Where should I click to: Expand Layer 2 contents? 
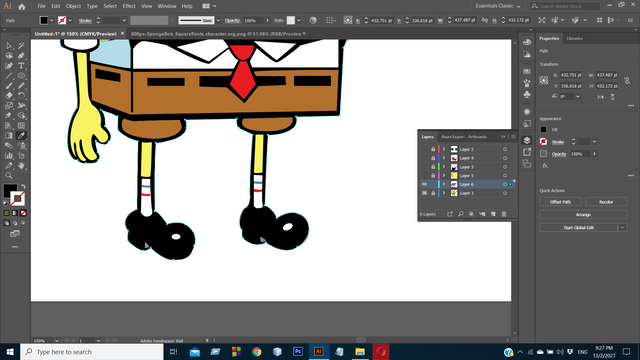click(x=444, y=149)
